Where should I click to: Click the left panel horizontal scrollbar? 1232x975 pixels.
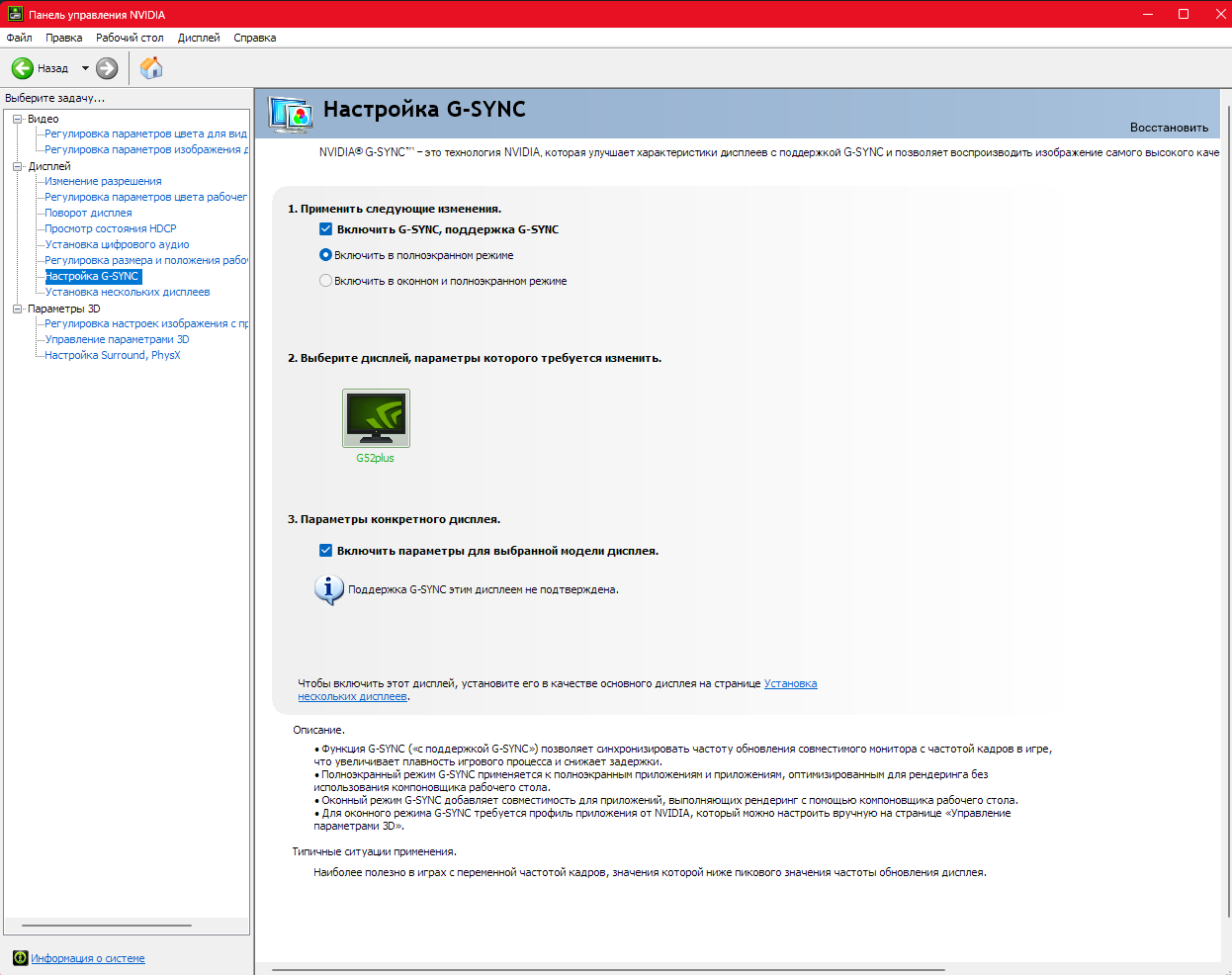pos(107,926)
